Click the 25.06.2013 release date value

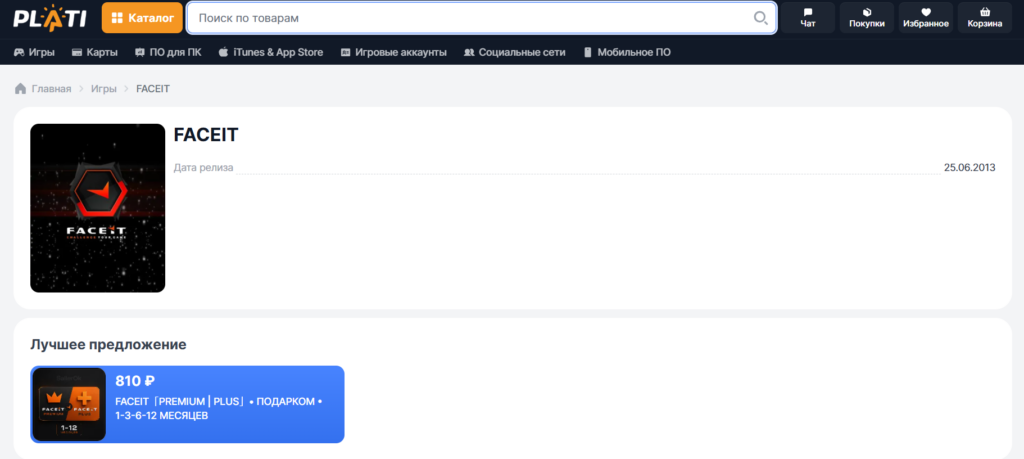969,168
